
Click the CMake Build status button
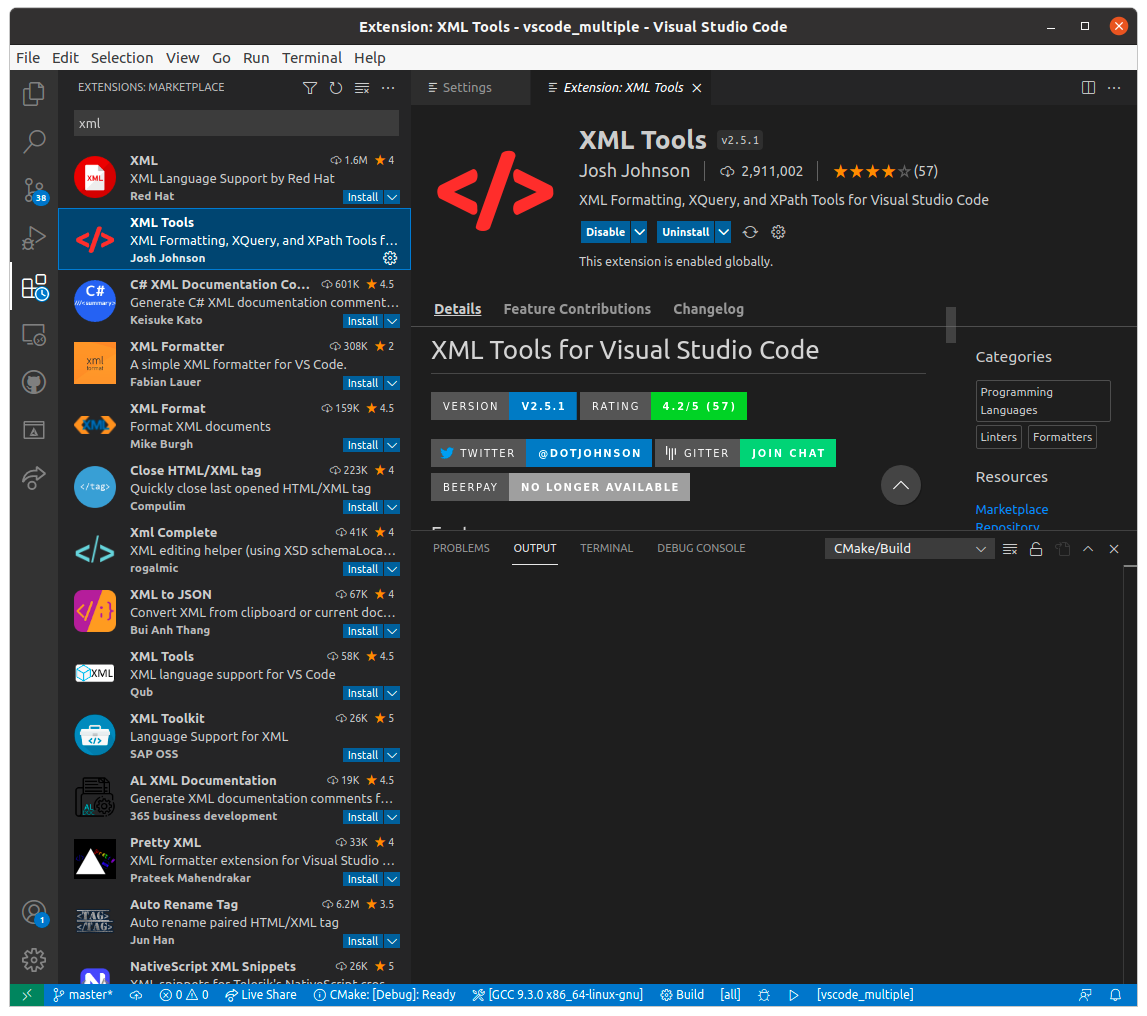(682, 995)
